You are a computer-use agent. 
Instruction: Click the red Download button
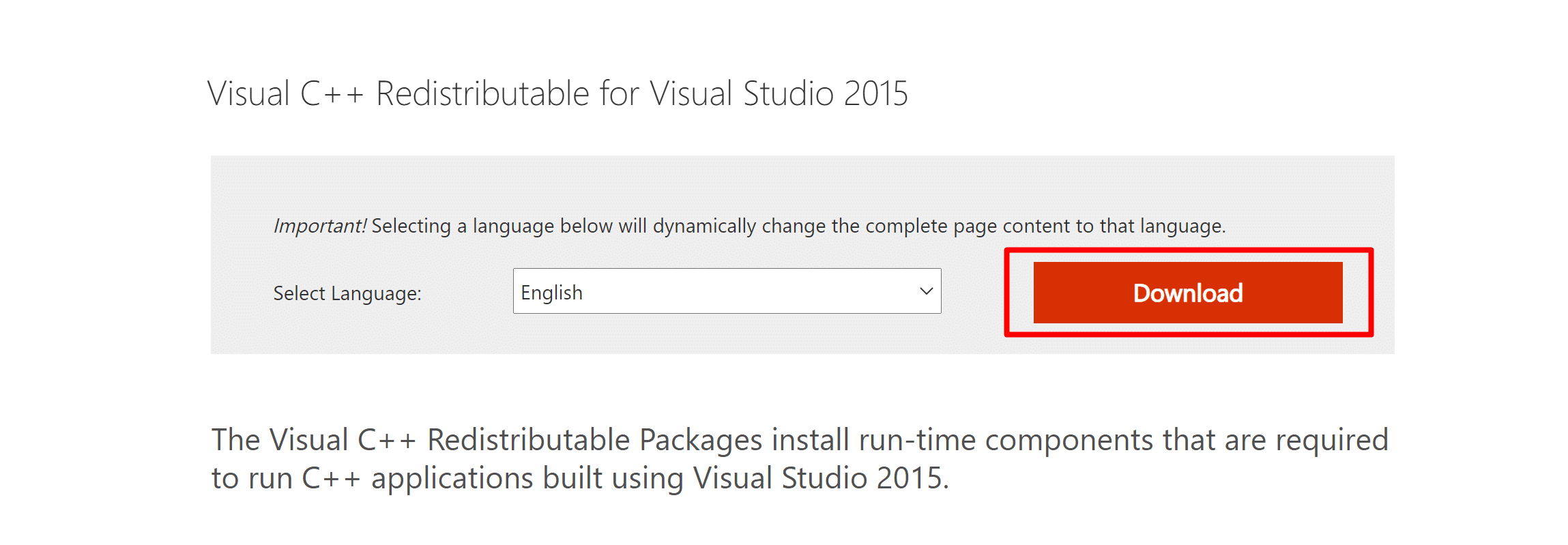click(1187, 293)
